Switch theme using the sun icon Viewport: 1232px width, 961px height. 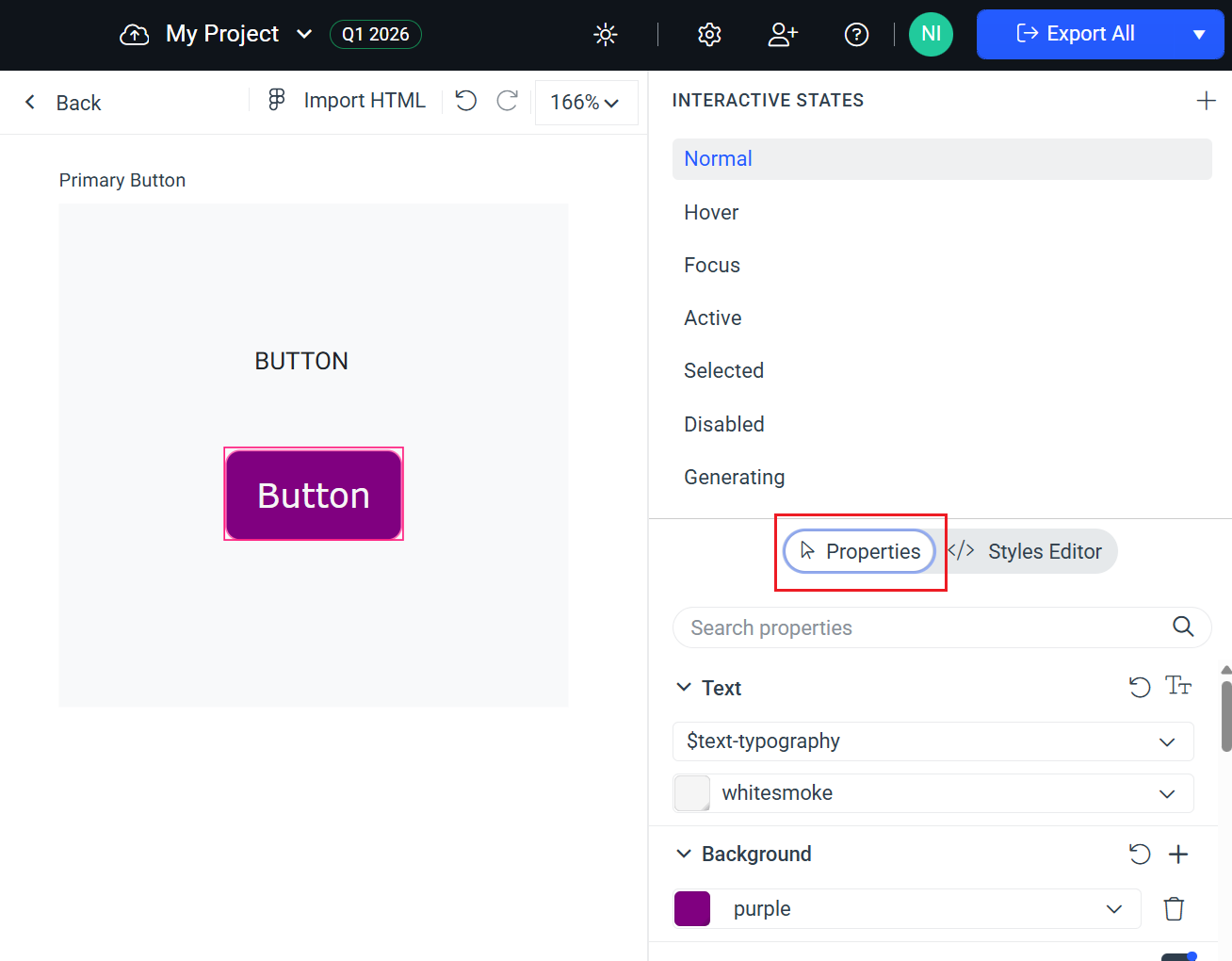(605, 34)
